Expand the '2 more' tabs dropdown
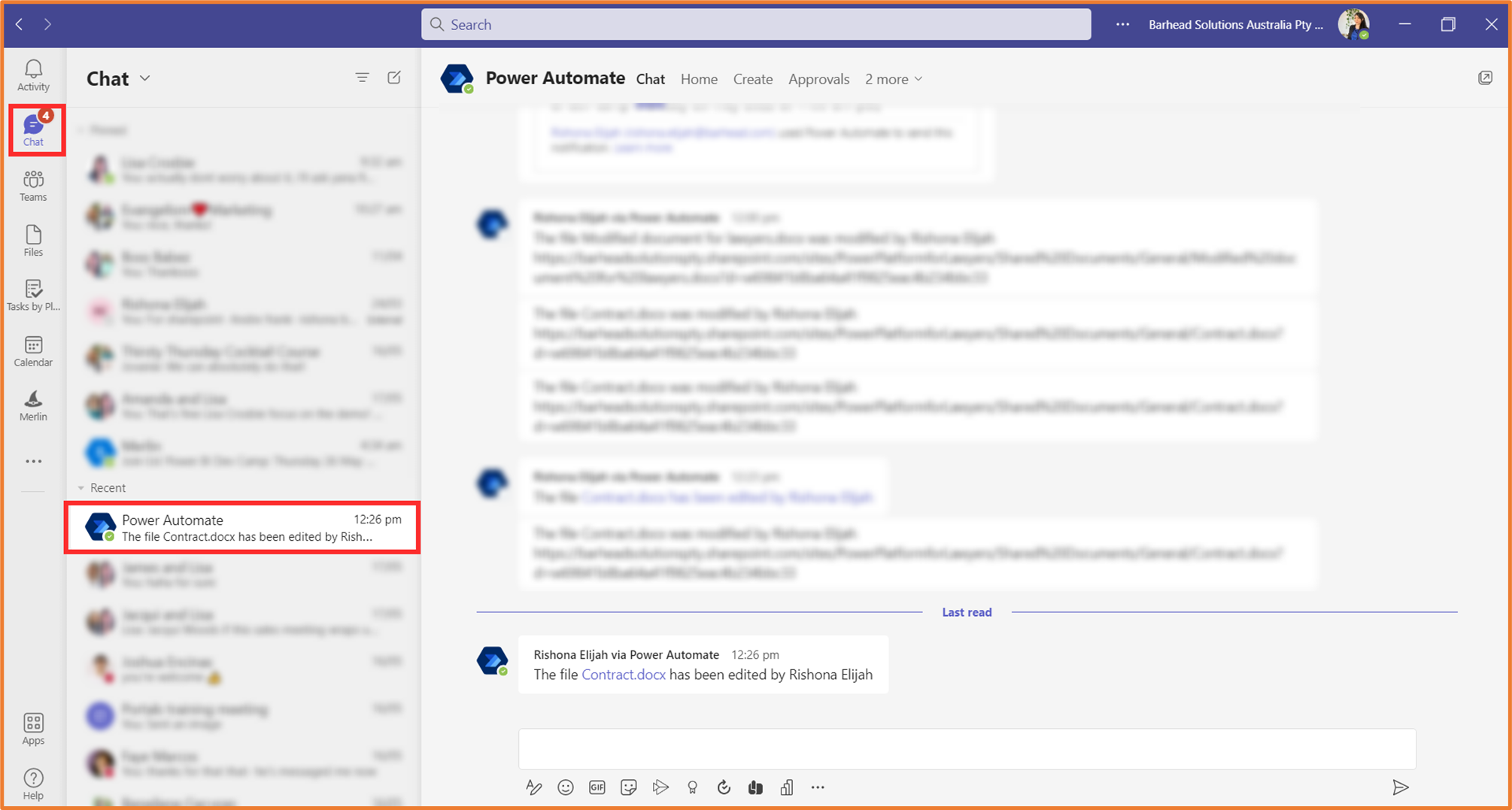 [893, 79]
